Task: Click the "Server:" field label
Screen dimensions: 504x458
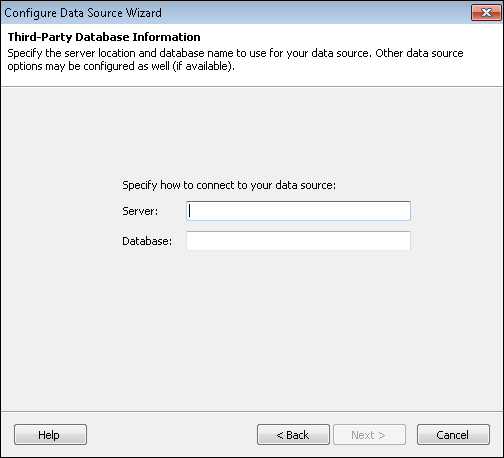Action: pos(140,211)
